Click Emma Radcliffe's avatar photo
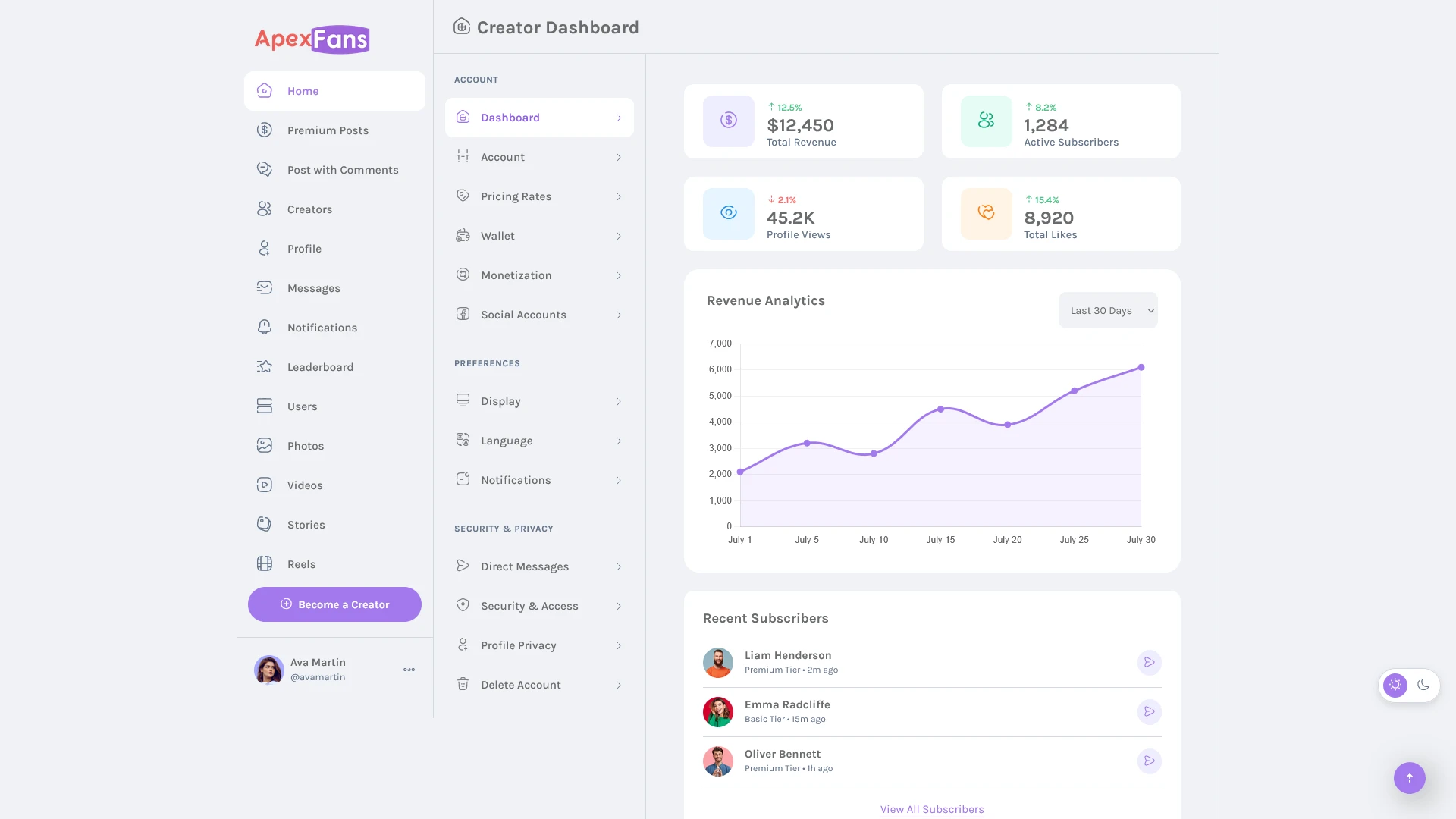 click(717, 712)
